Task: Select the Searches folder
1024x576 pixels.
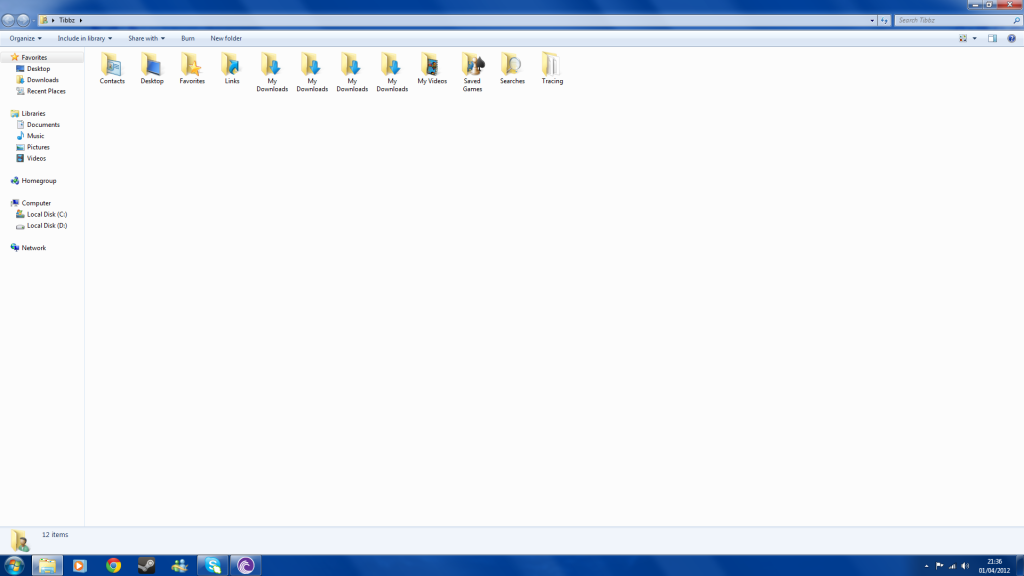Action: [512, 69]
